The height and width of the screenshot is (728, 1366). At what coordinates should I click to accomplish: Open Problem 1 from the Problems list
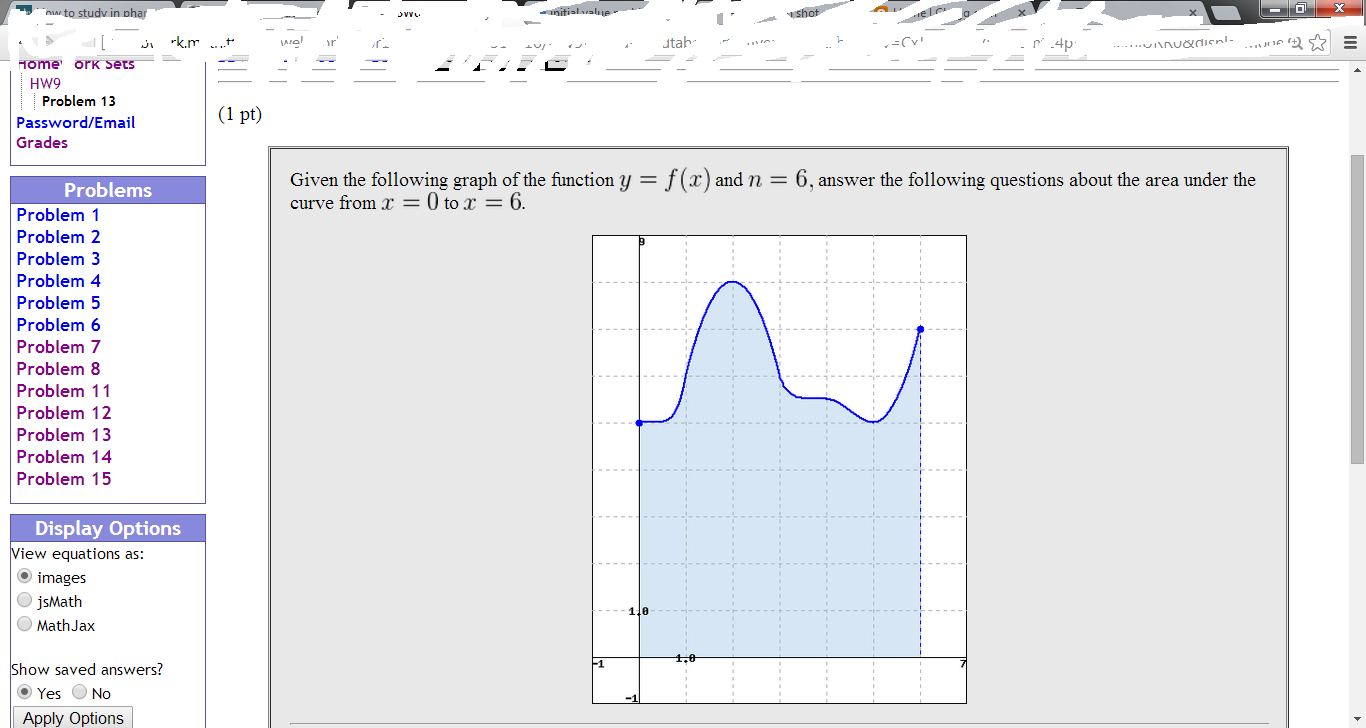[x=57, y=214]
